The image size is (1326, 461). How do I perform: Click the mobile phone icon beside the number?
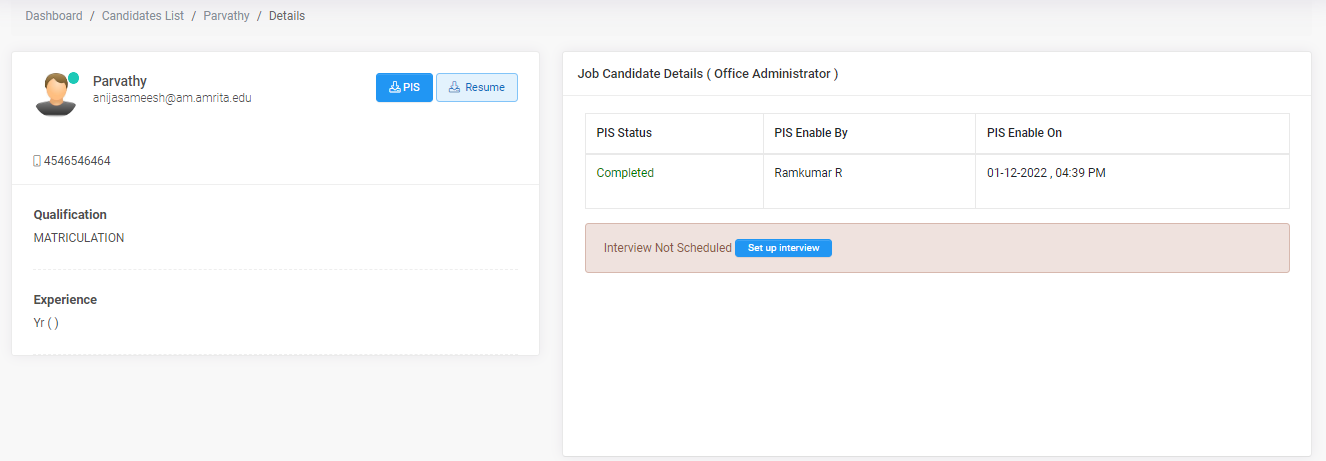pyautogui.click(x=37, y=160)
